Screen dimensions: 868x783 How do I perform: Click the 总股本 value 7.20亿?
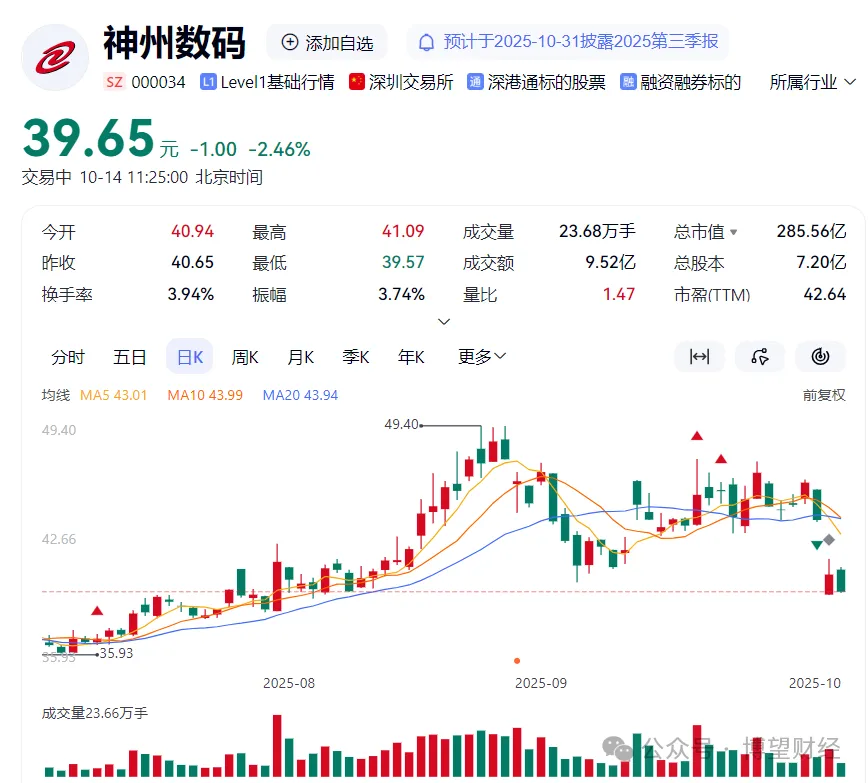coord(821,262)
